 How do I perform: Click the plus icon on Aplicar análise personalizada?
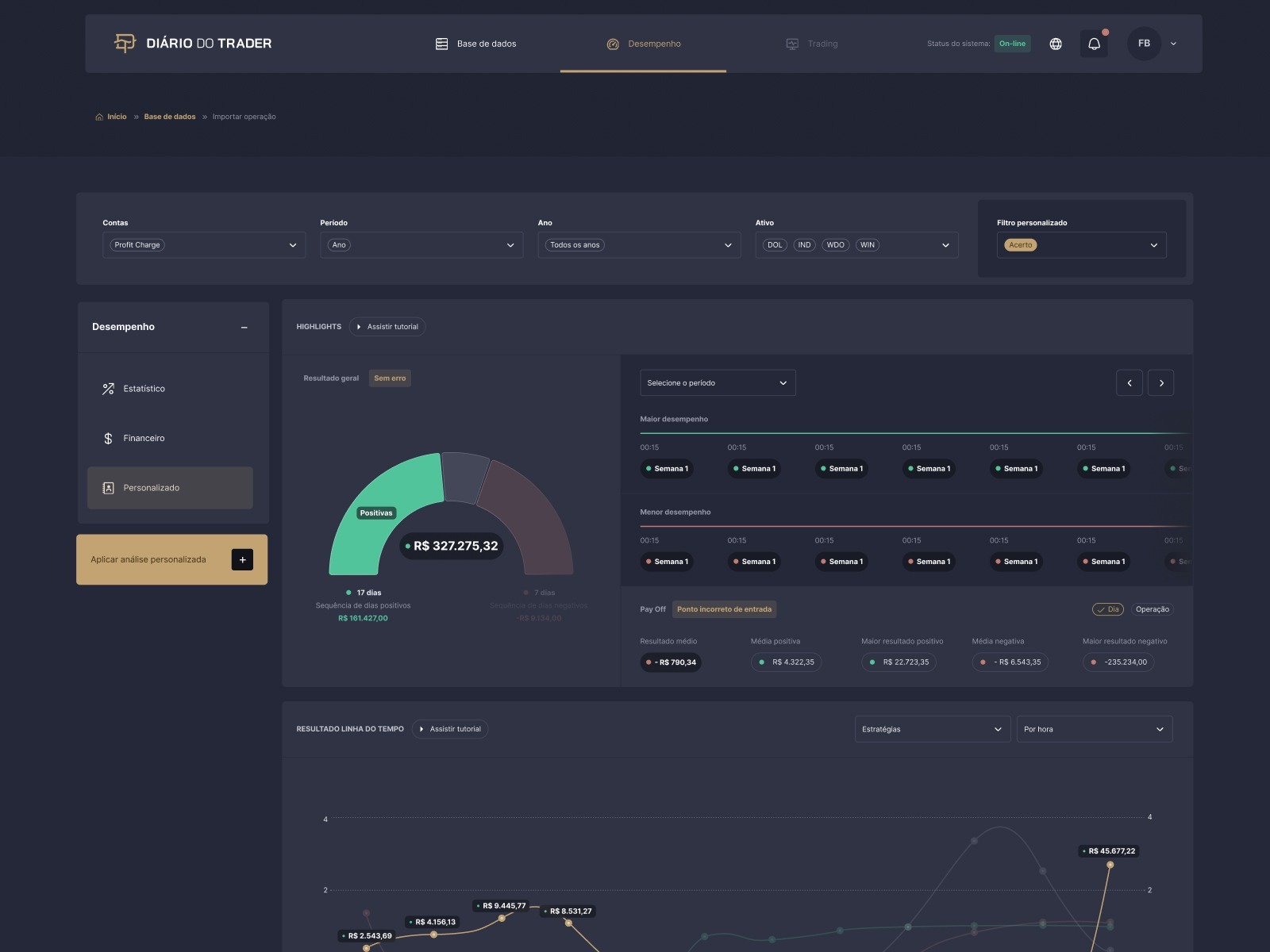(242, 559)
